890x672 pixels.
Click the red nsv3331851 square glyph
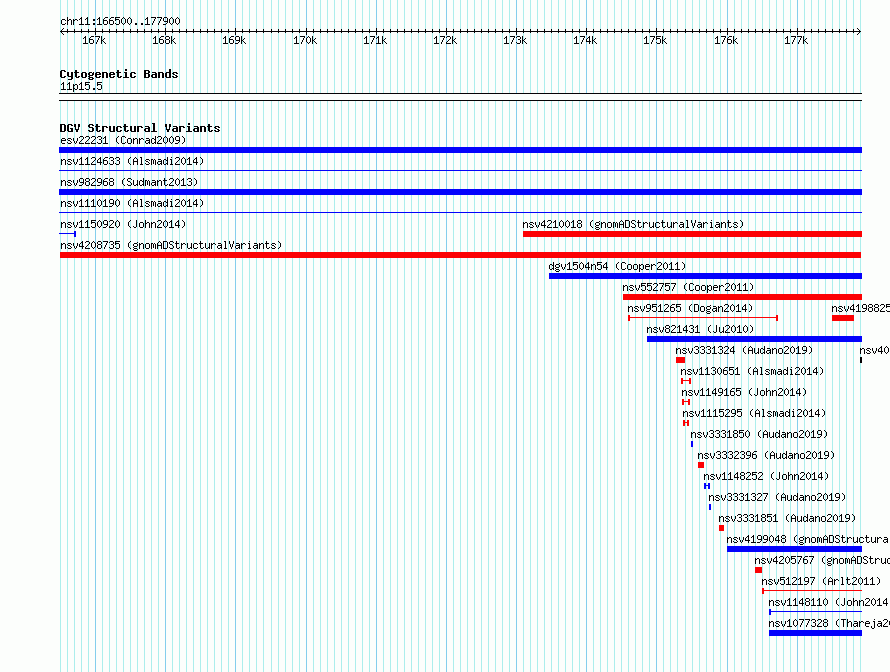[x=721, y=528]
